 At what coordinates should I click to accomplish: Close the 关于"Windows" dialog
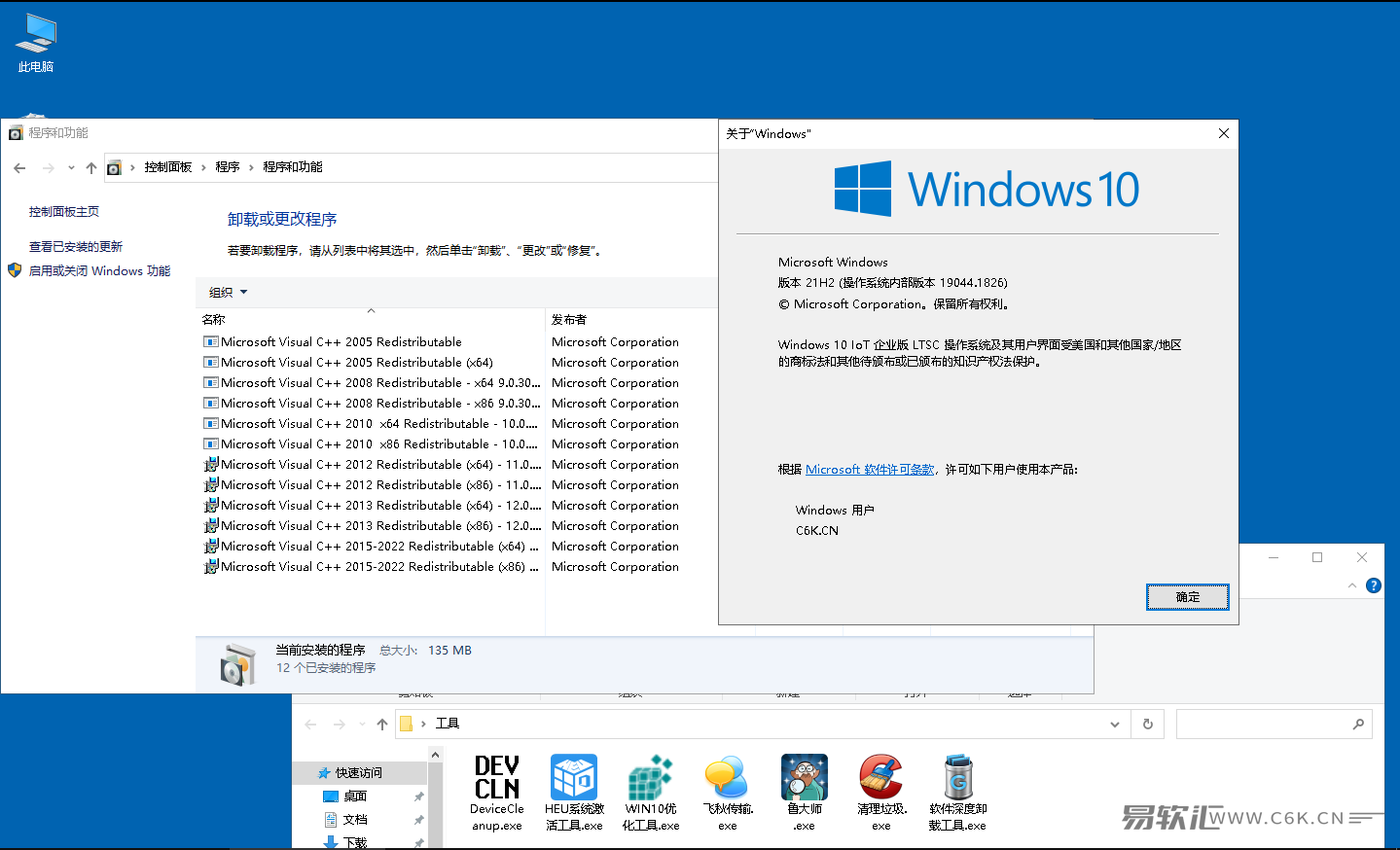[1224, 133]
